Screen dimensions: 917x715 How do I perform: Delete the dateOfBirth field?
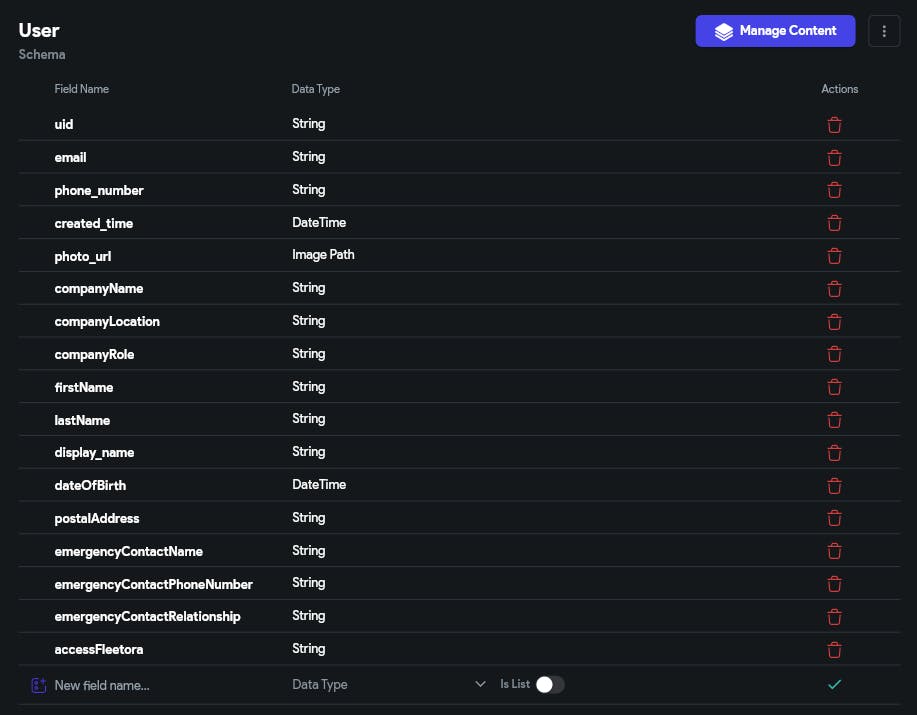click(834, 486)
